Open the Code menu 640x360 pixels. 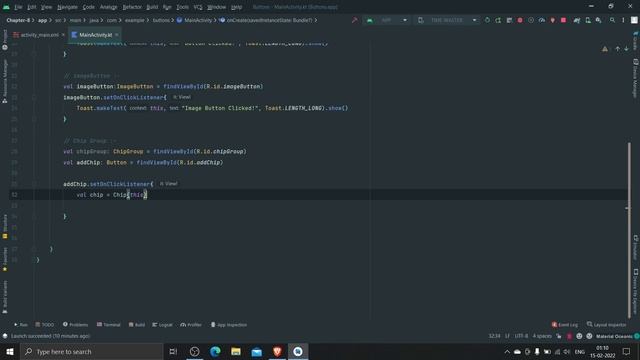(x=89, y=7)
